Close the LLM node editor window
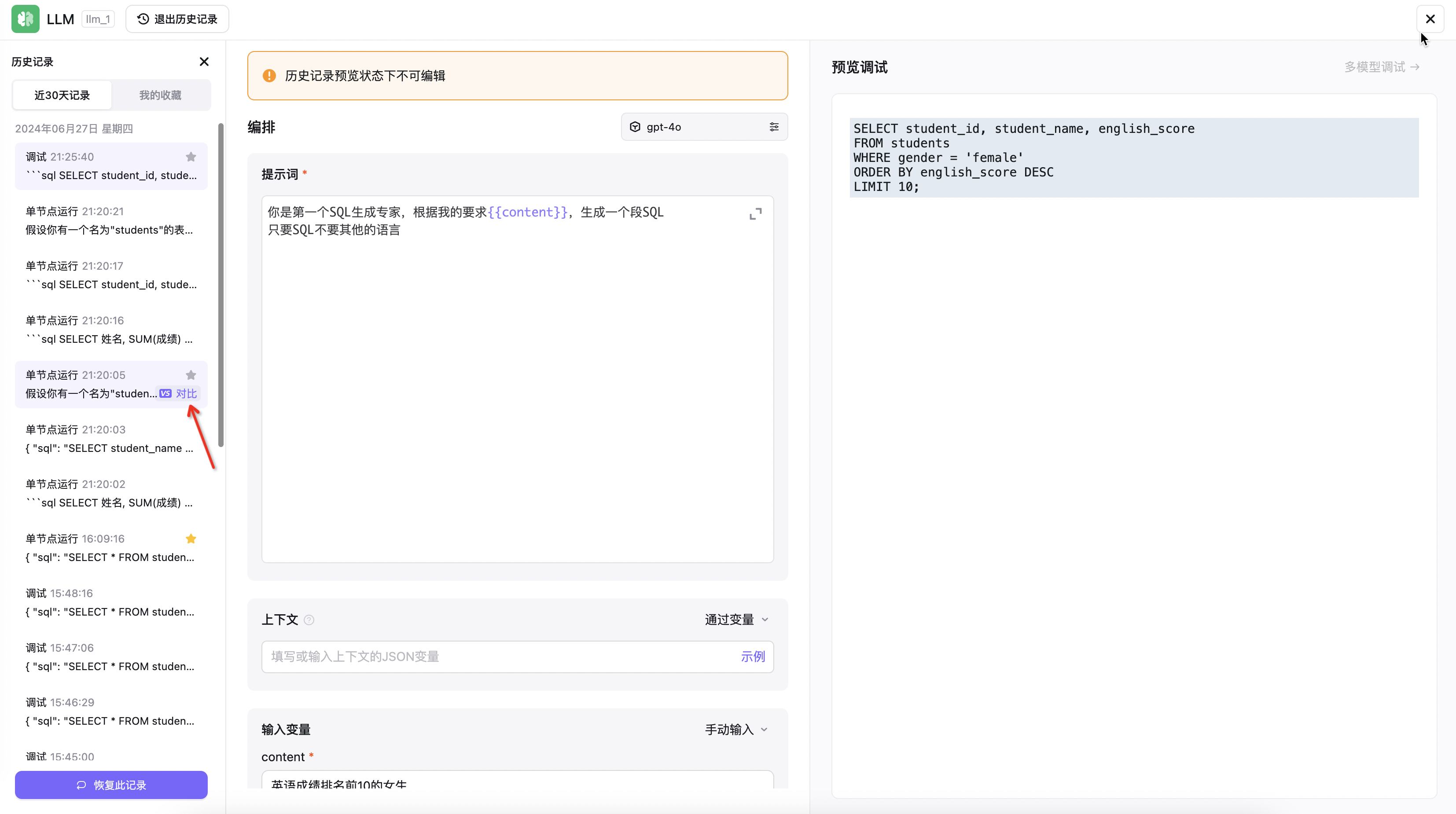Viewport: 1456px width, 814px height. coord(1430,19)
